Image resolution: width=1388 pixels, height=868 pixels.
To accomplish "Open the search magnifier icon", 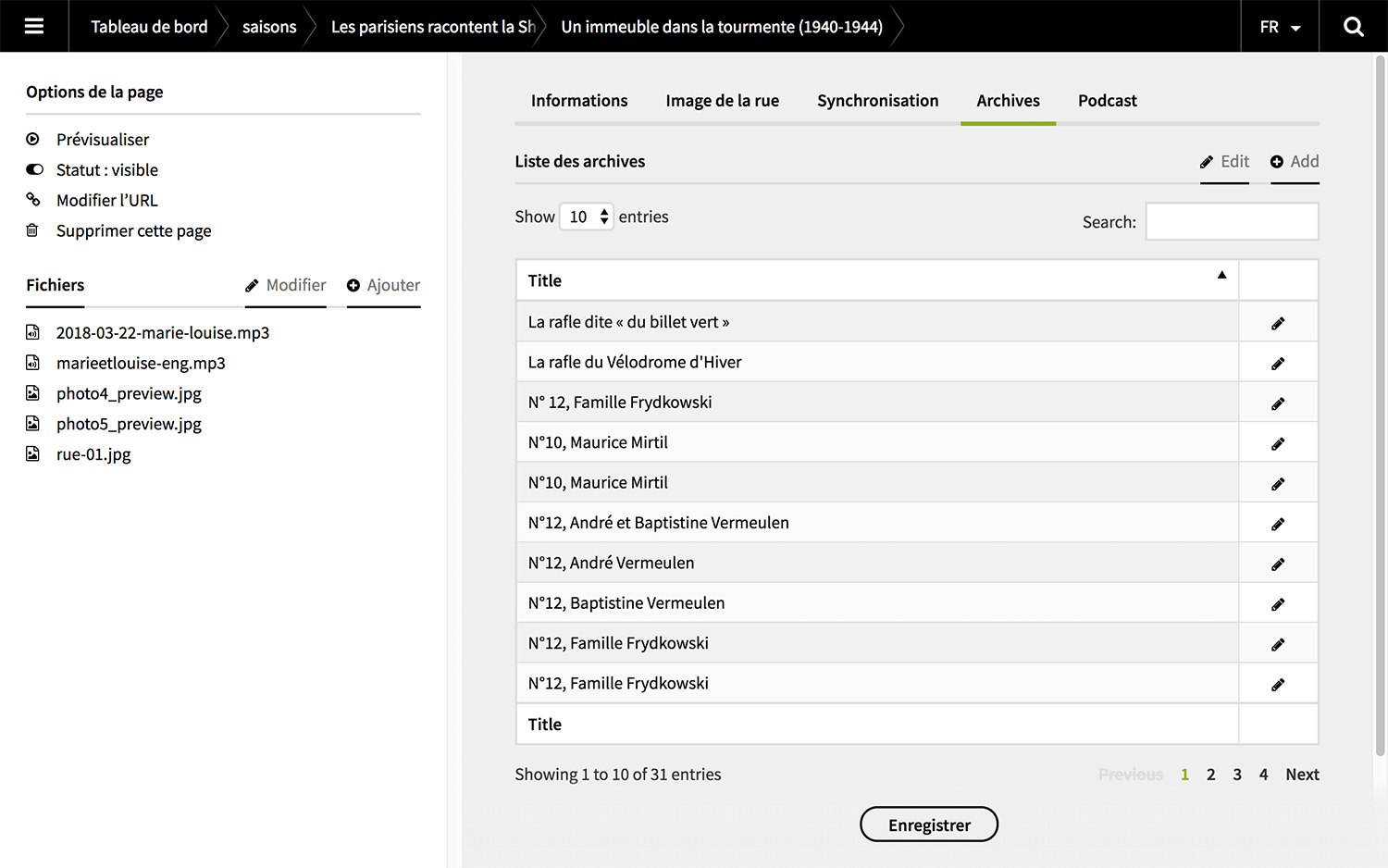I will [x=1353, y=27].
